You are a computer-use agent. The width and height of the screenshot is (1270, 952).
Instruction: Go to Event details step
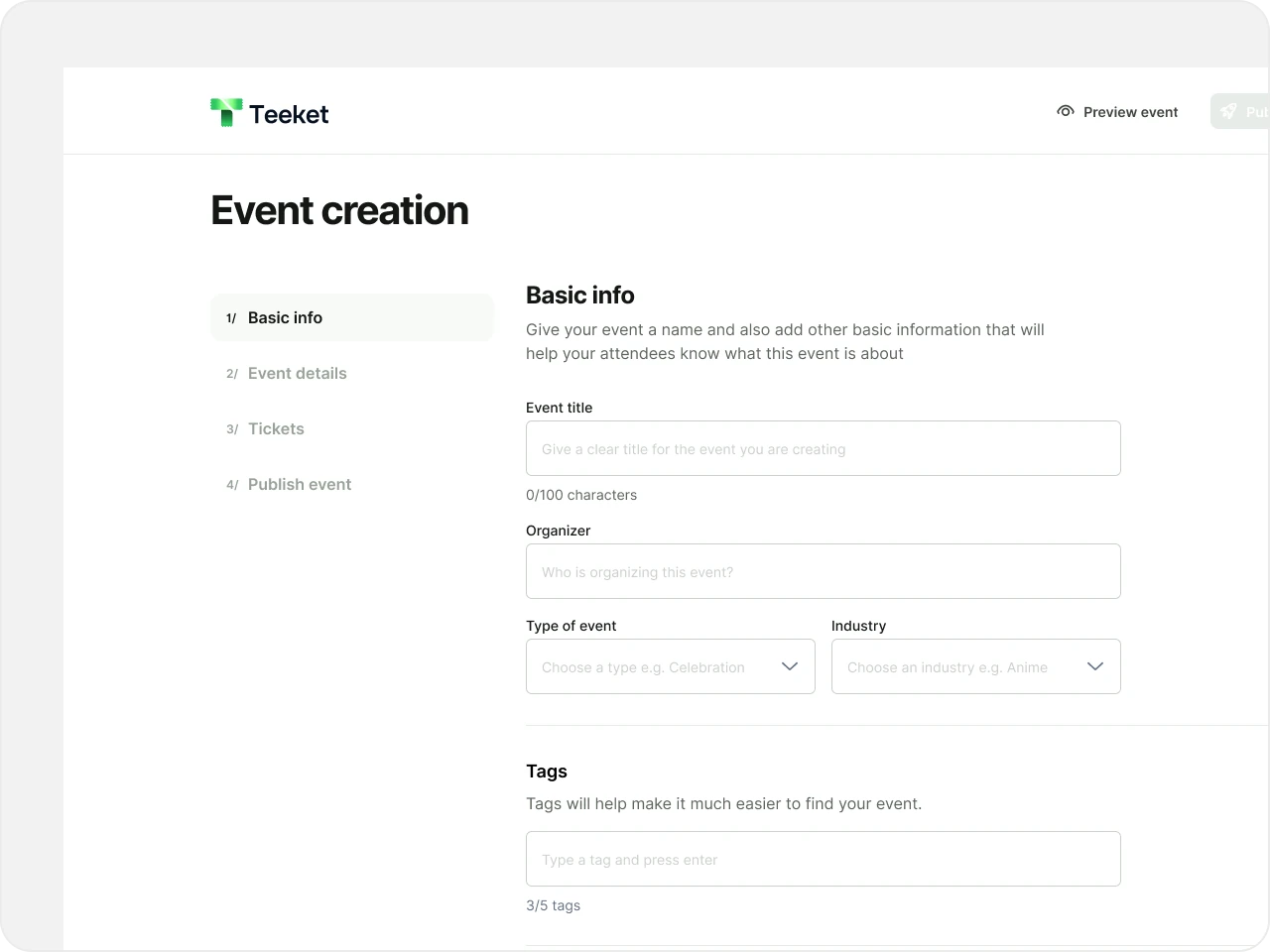(x=352, y=373)
